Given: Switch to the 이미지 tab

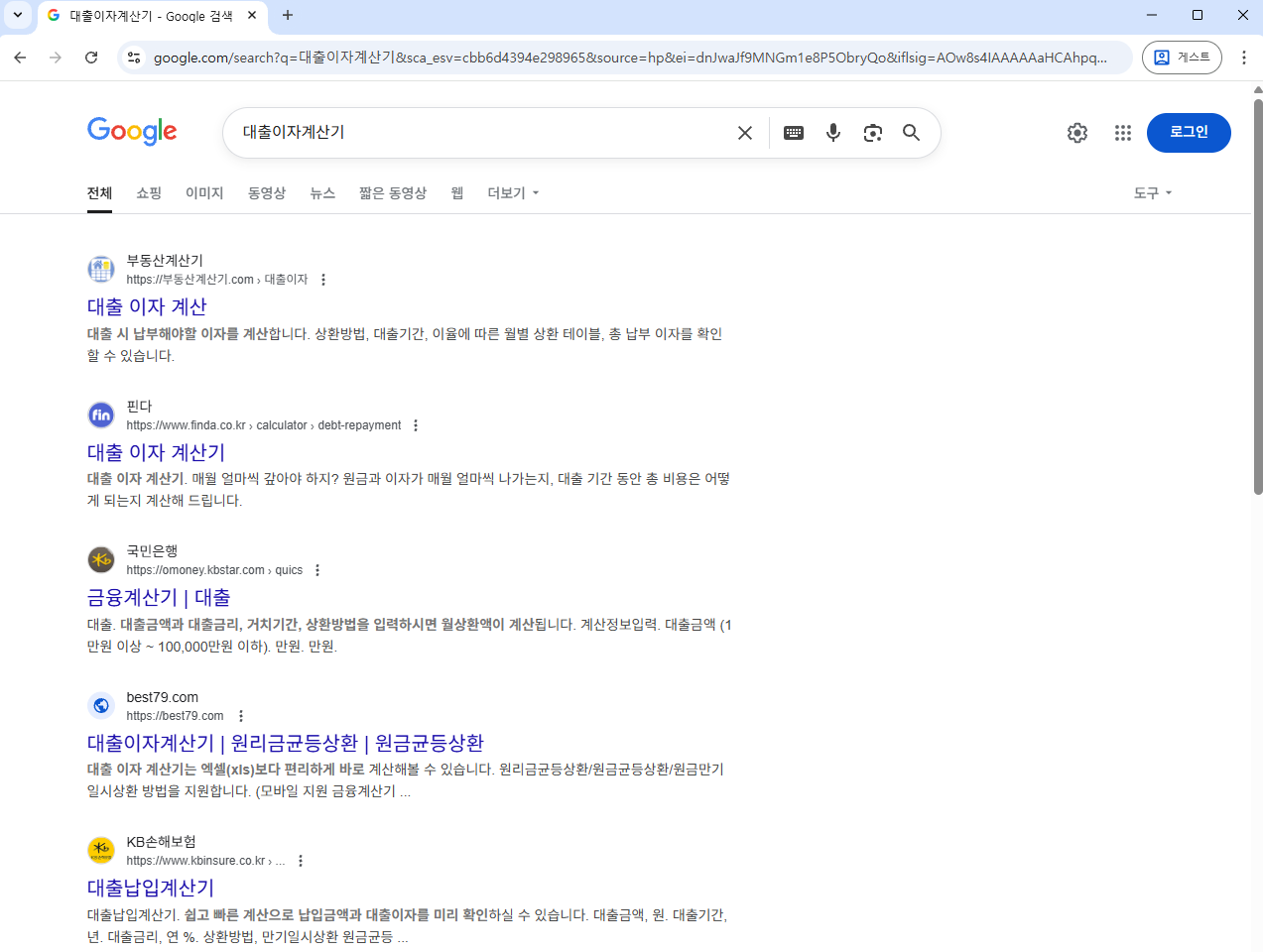Looking at the screenshot, I should click(204, 193).
